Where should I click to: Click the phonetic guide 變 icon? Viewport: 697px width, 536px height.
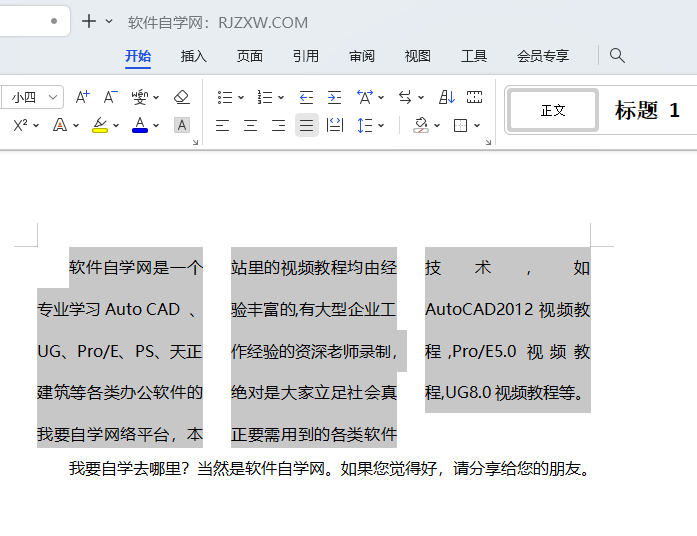(x=140, y=97)
